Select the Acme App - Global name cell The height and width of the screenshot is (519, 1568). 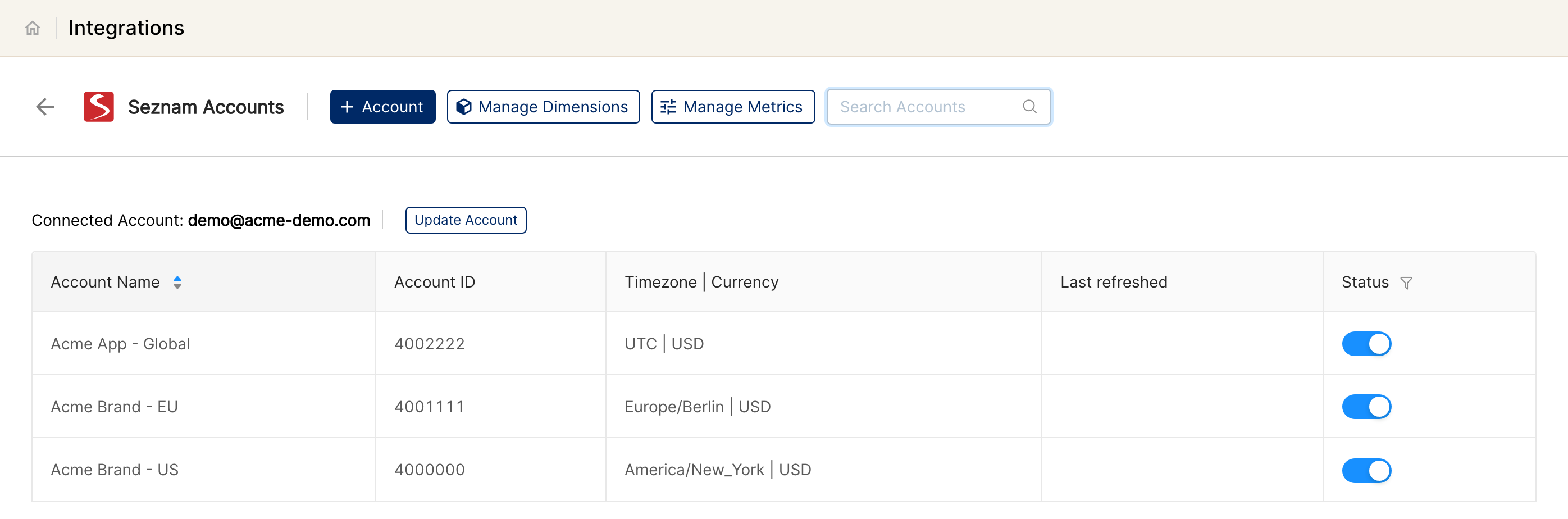[x=204, y=344]
